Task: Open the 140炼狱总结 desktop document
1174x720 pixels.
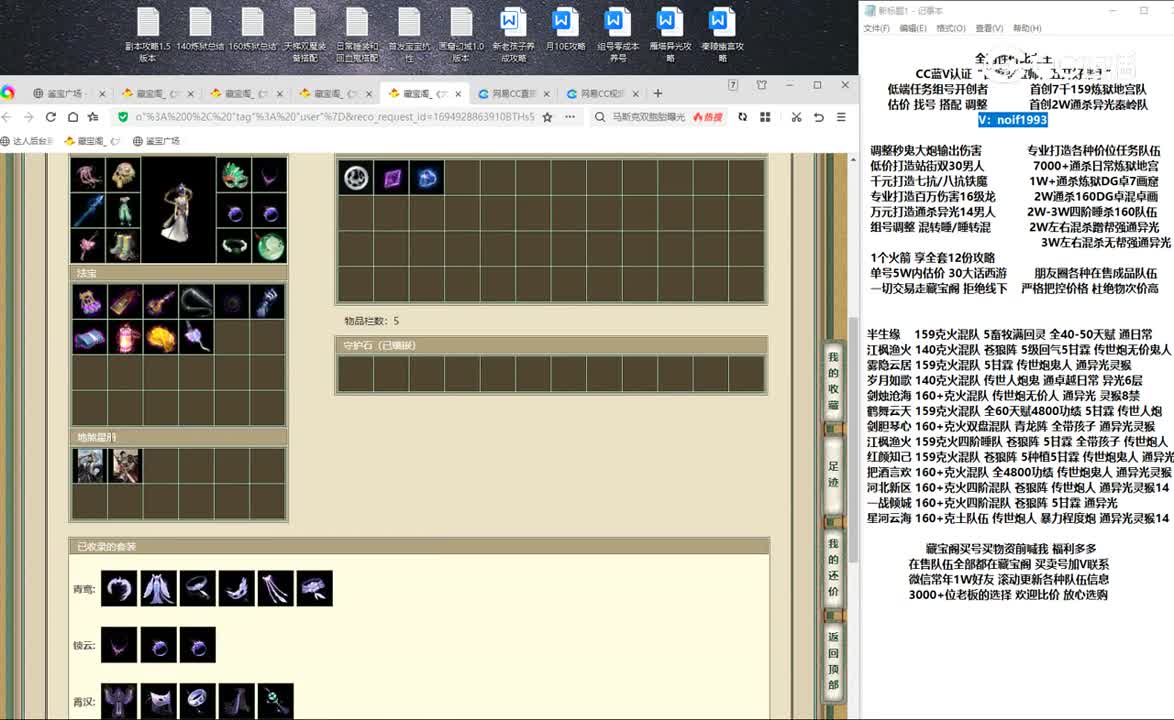Action: click(x=201, y=30)
